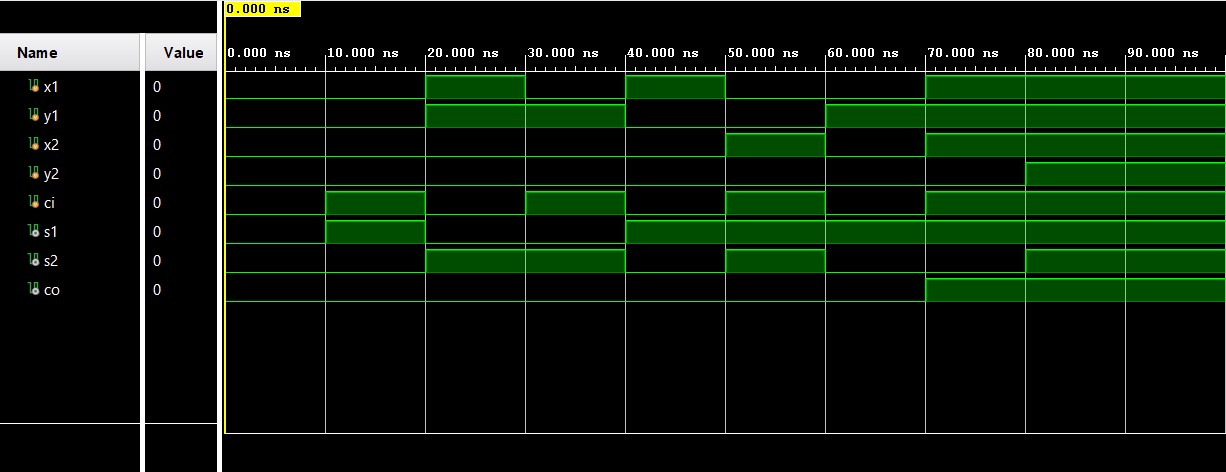Select the yellow 0.000 ns cursor label
The height and width of the screenshot is (472, 1226).
262,9
